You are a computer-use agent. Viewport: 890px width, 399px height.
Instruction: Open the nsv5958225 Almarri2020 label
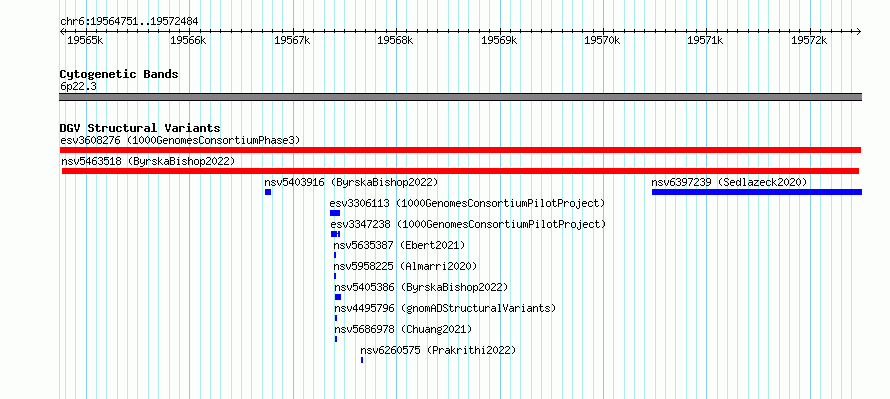point(406,266)
